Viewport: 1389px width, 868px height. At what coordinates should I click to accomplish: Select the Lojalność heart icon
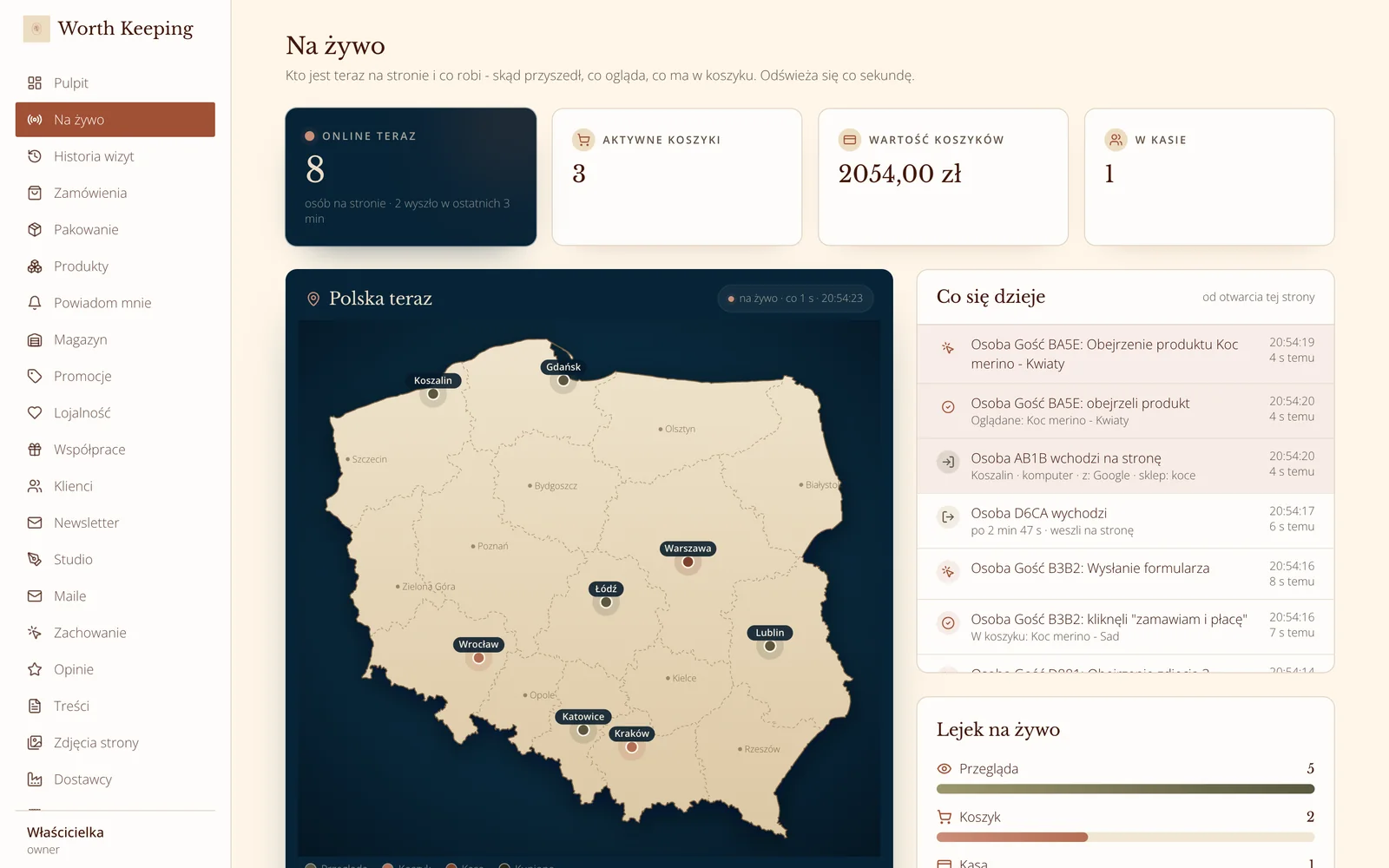click(x=35, y=413)
